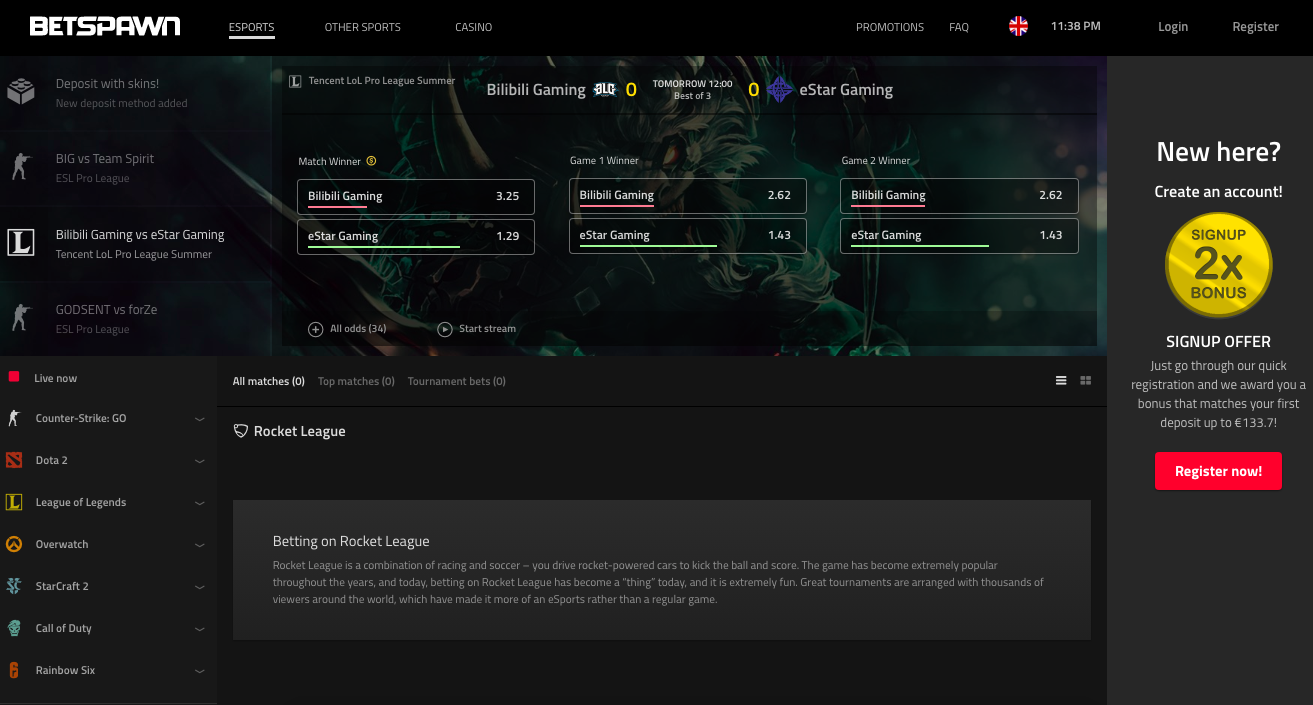Screen dimensions: 1313x705
Task: Select the All matches (0) tab
Action: click(x=269, y=381)
